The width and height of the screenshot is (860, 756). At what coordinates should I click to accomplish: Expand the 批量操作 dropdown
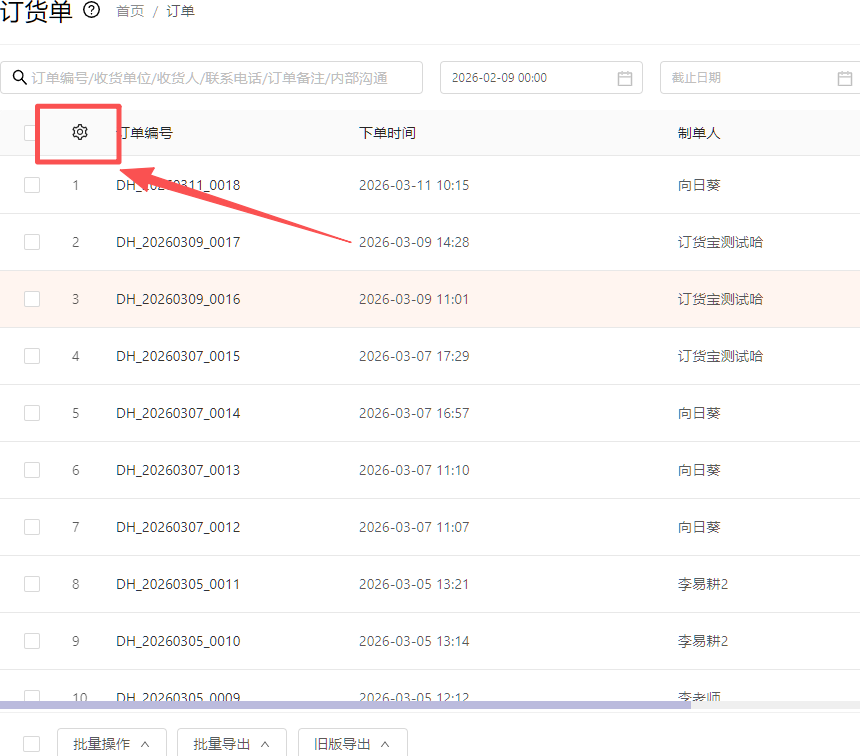click(112, 743)
